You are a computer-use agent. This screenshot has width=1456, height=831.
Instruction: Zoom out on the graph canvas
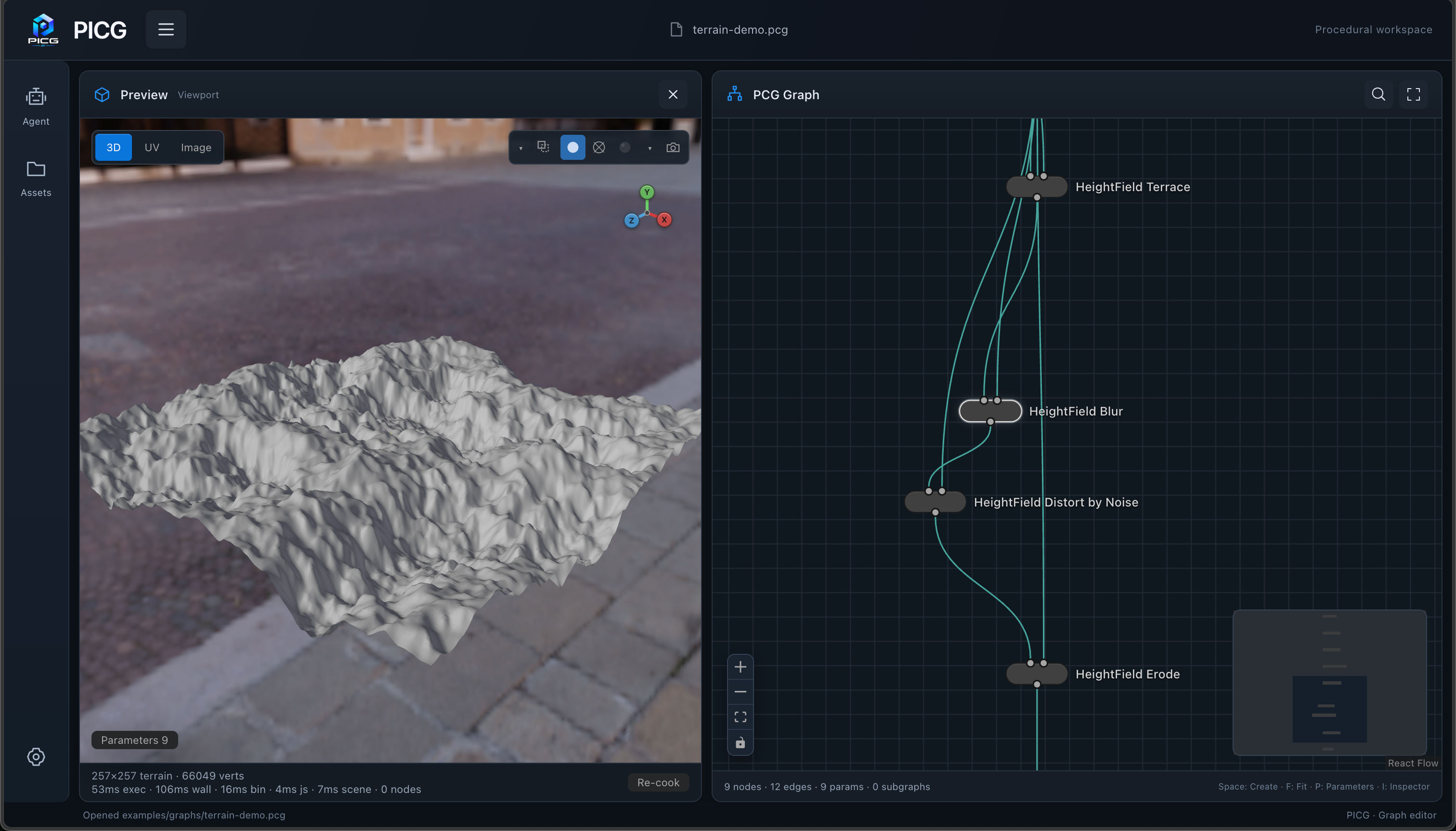[x=740, y=692]
